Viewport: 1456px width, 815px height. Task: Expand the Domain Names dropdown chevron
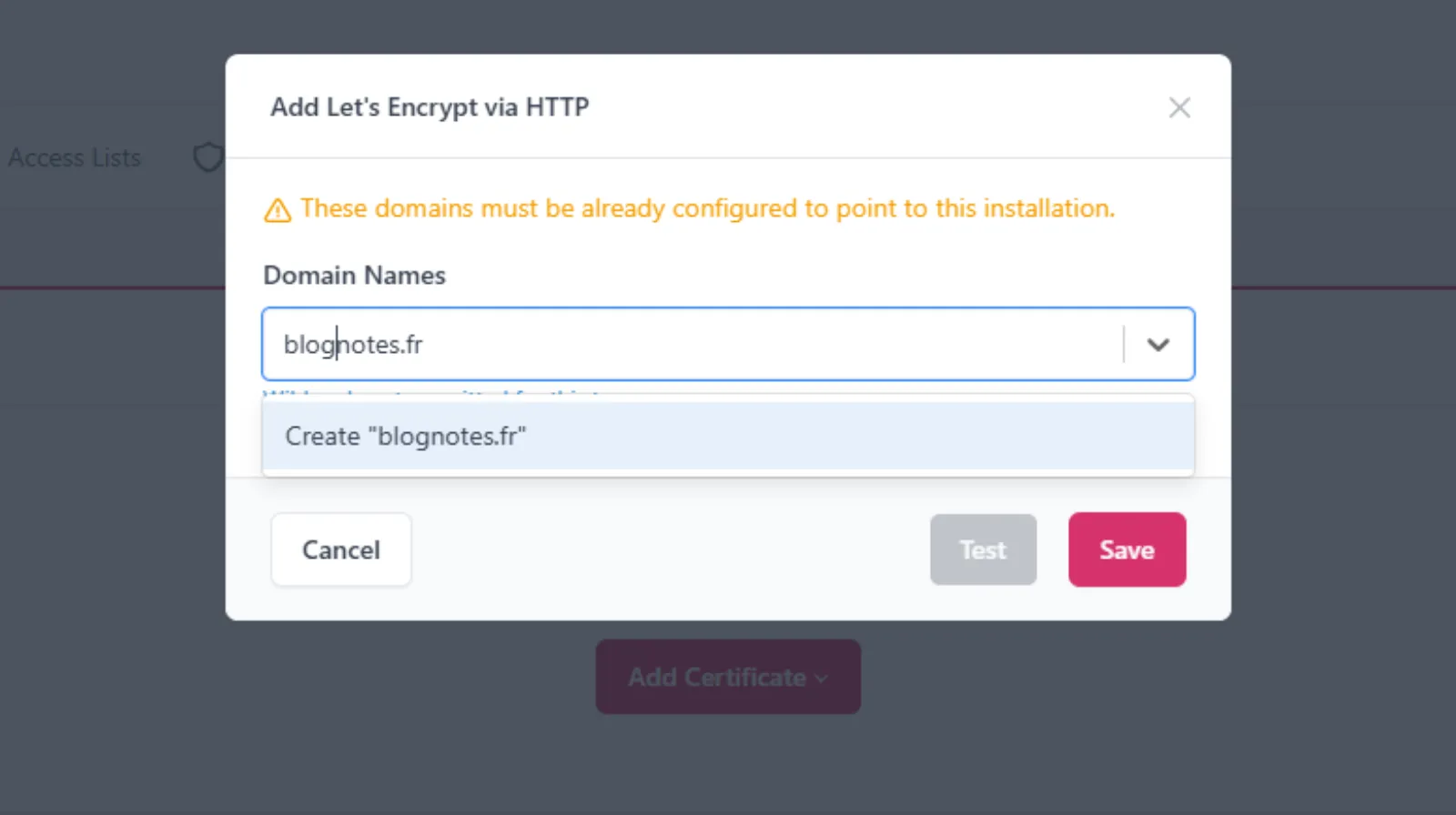pos(1158,345)
